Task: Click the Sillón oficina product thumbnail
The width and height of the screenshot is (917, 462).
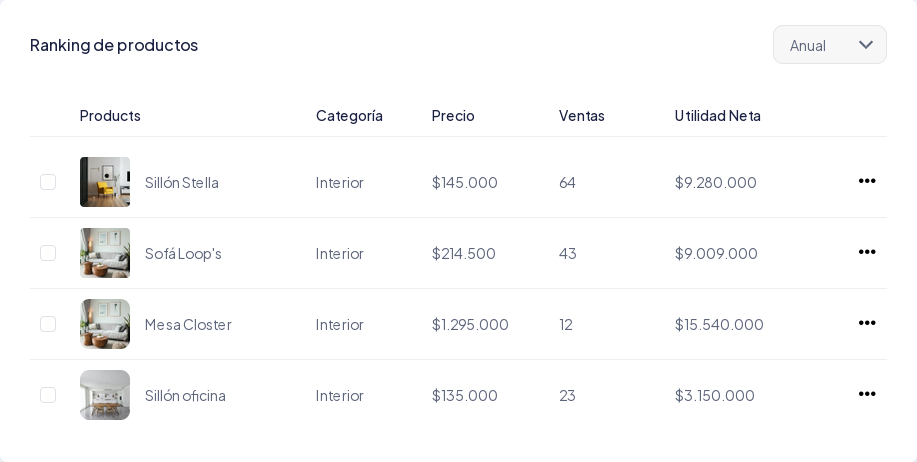Action: pos(105,395)
